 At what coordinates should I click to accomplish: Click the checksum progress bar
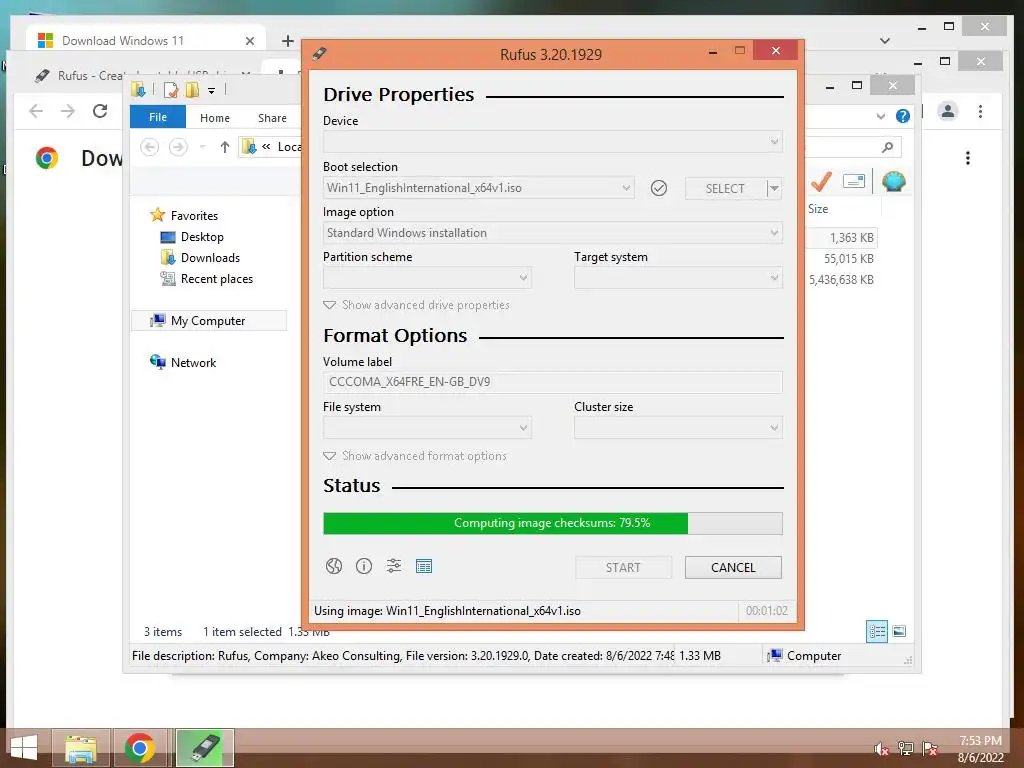[x=552, y=523]
